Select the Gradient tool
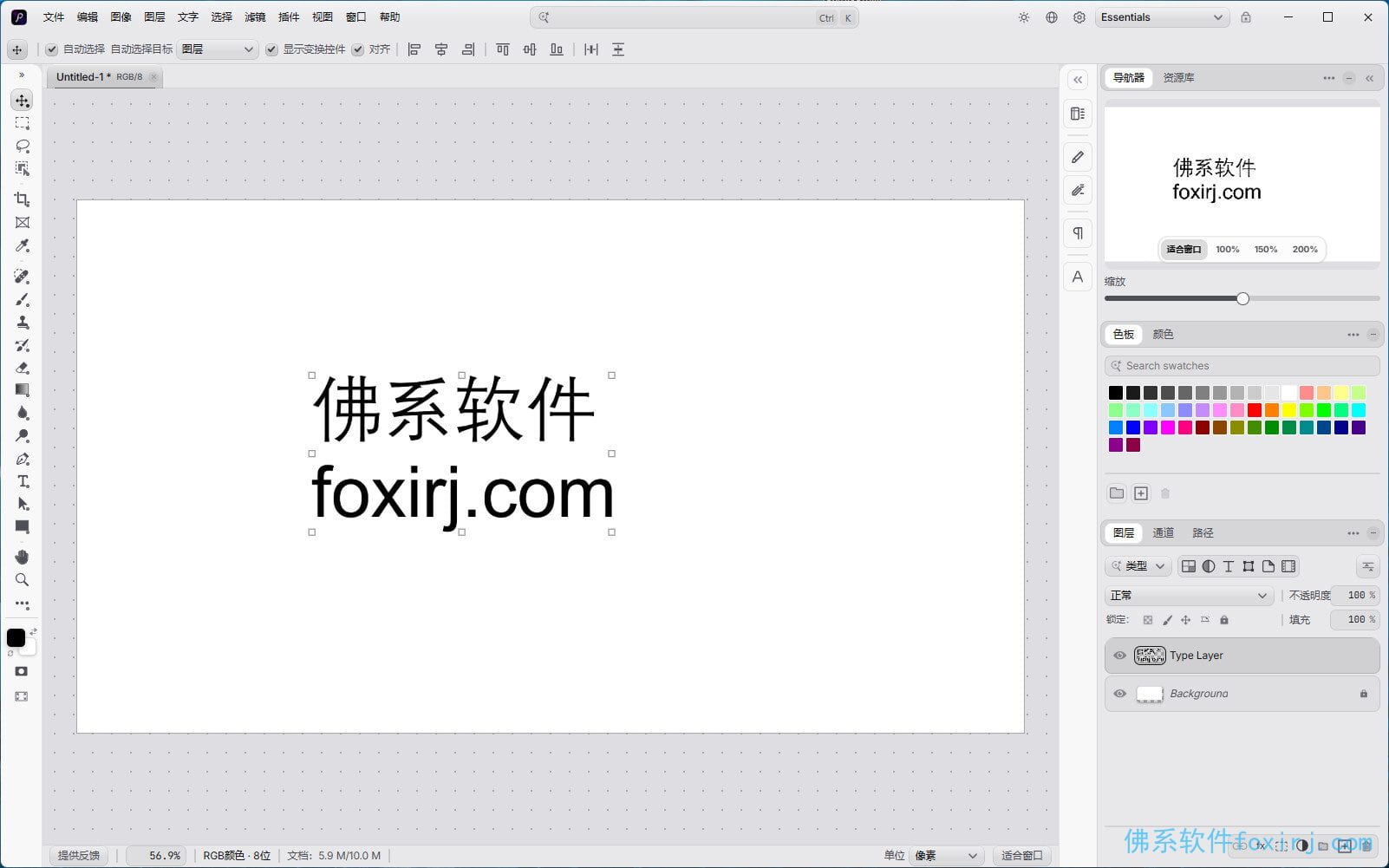Image resolution: width=1389 pixels, height=868 pixels. (23, 390)
